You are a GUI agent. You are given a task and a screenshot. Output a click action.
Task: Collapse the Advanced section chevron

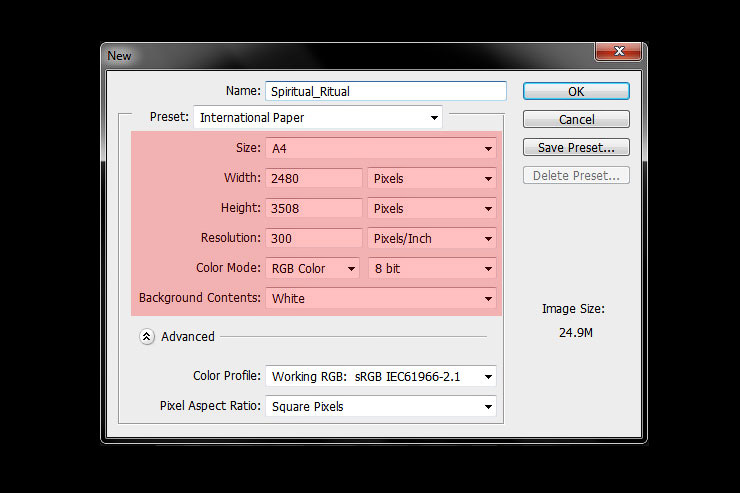[x=147, y=337]
